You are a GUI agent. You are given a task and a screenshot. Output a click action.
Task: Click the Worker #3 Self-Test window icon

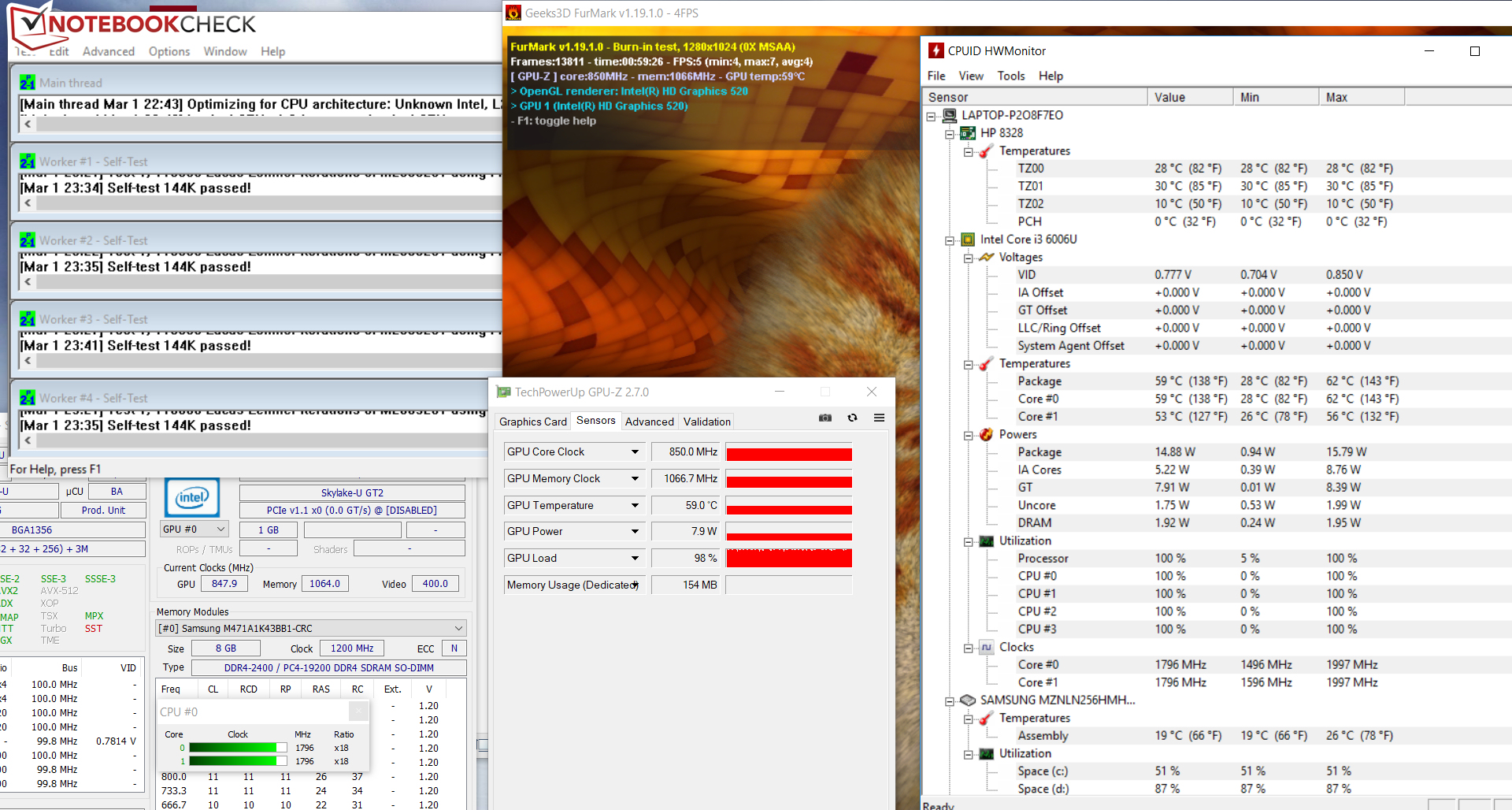[28, 318]
